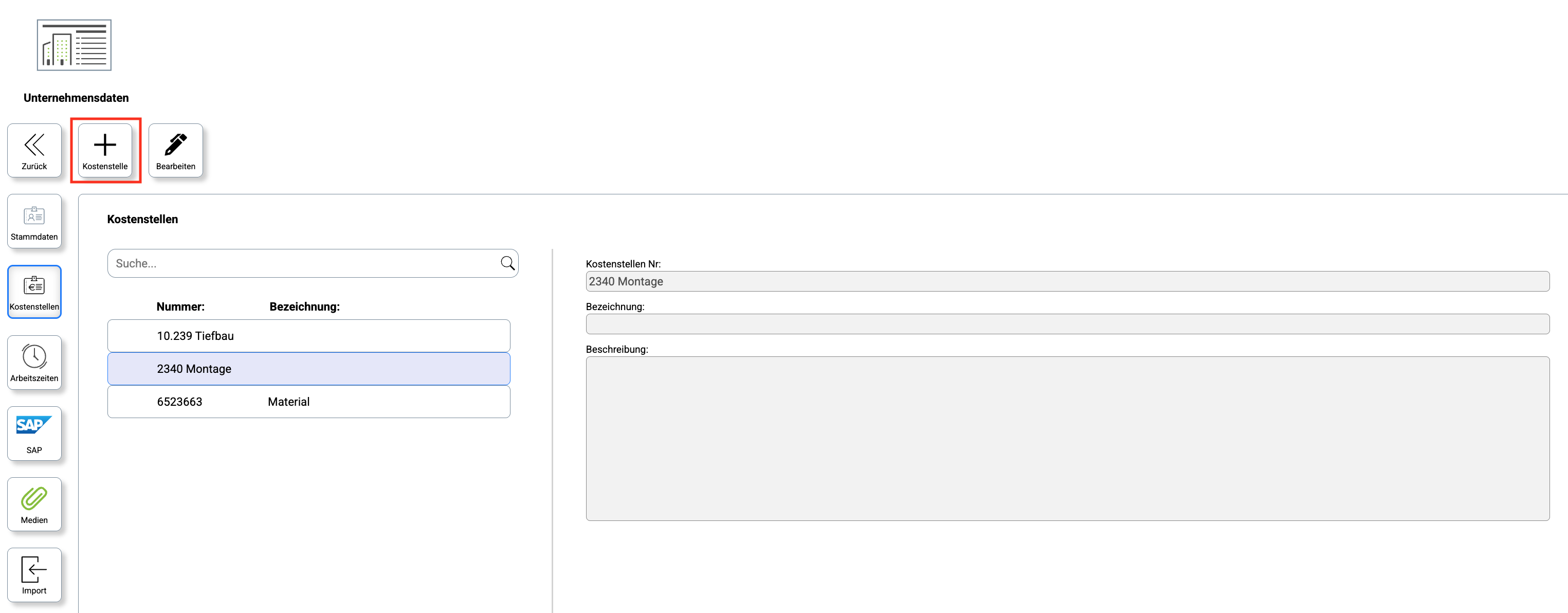Image resolution: width=1568 pixels, height=613 pixels.
Task: Click the company data logo image
Action: point(74,45)
